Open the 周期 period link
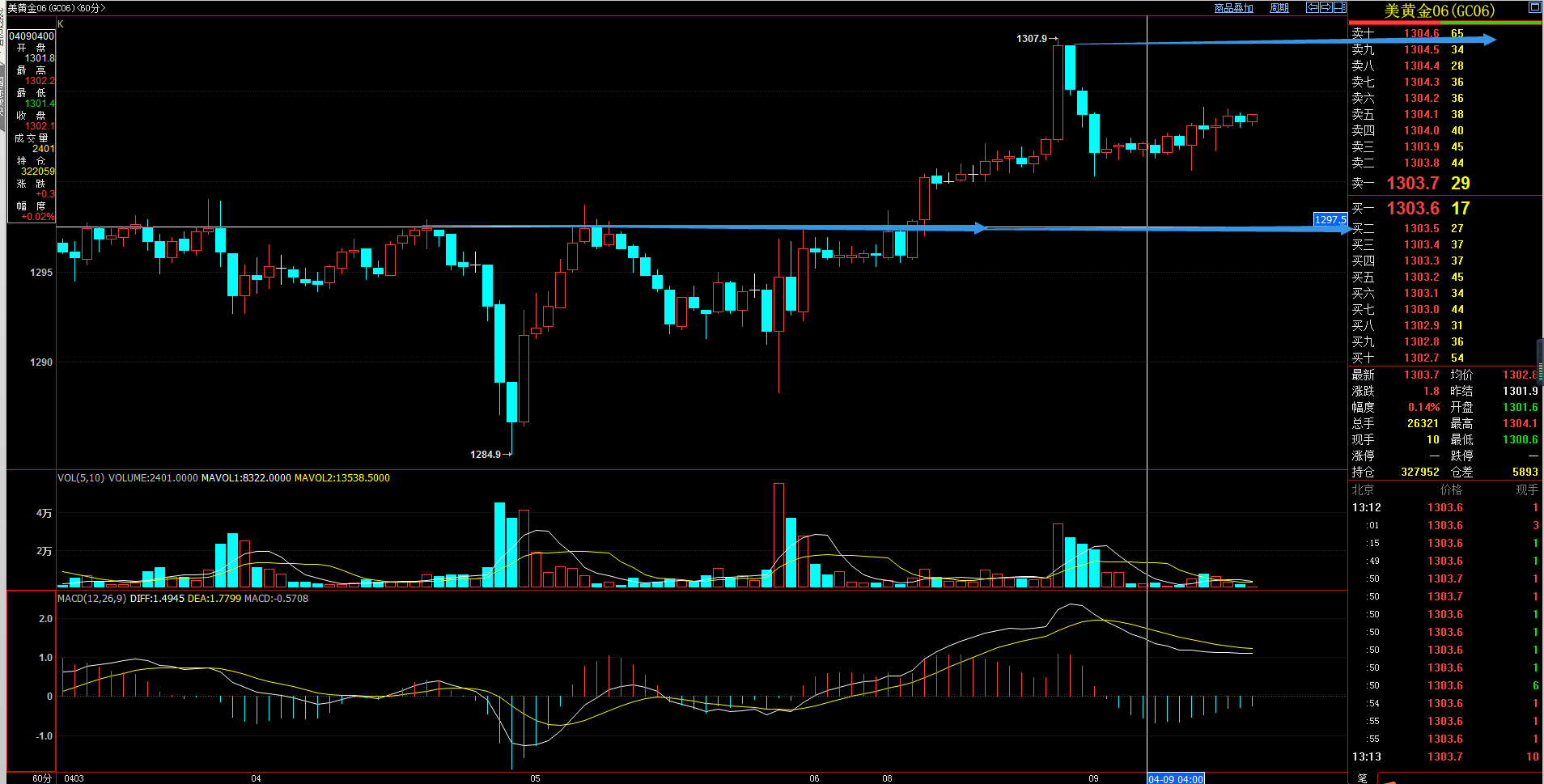This screenshot has height=784, width=1544. [1279, 8]
